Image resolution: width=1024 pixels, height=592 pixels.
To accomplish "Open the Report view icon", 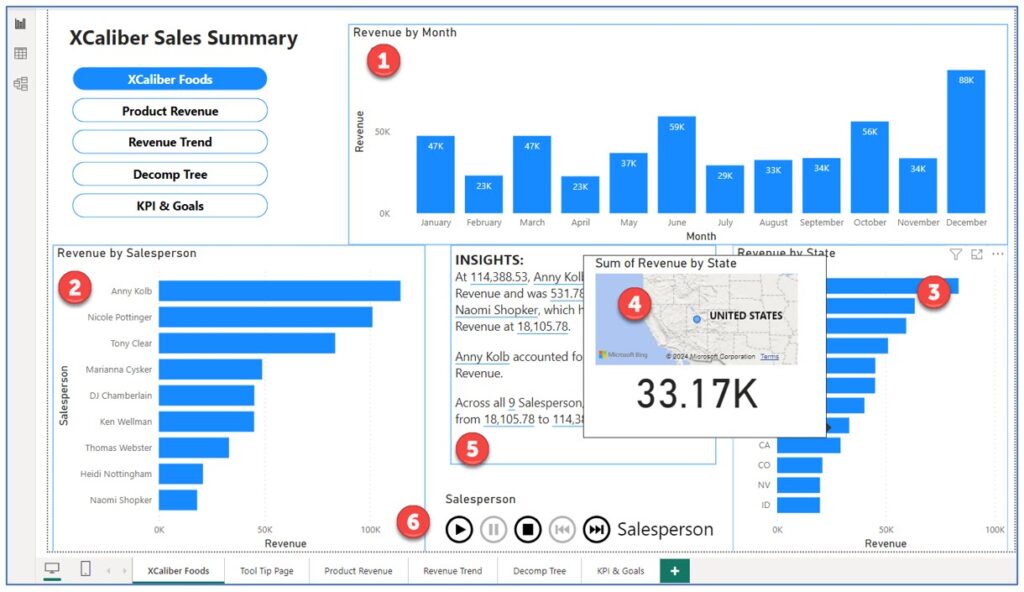I will point(21,24).
